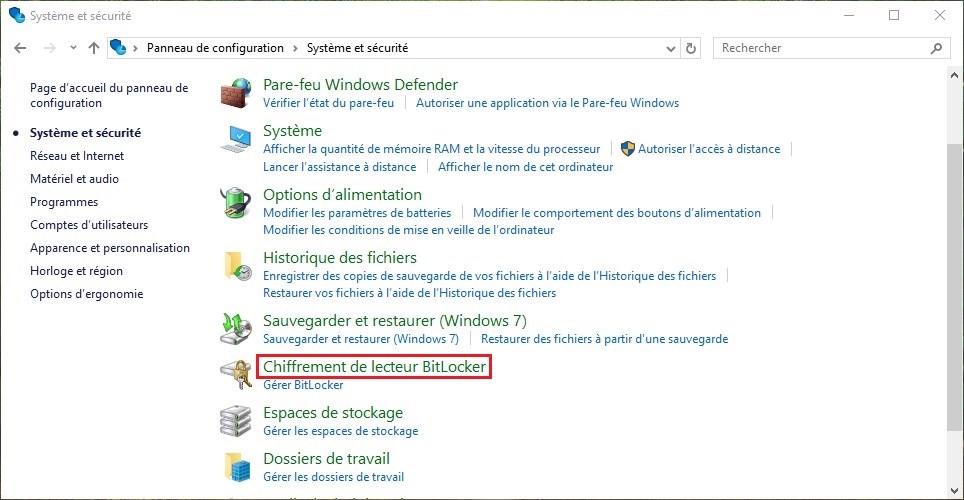Click the Système computer monitor icon
This screenshot has height=500, width=964.
(x=236, y=139)
